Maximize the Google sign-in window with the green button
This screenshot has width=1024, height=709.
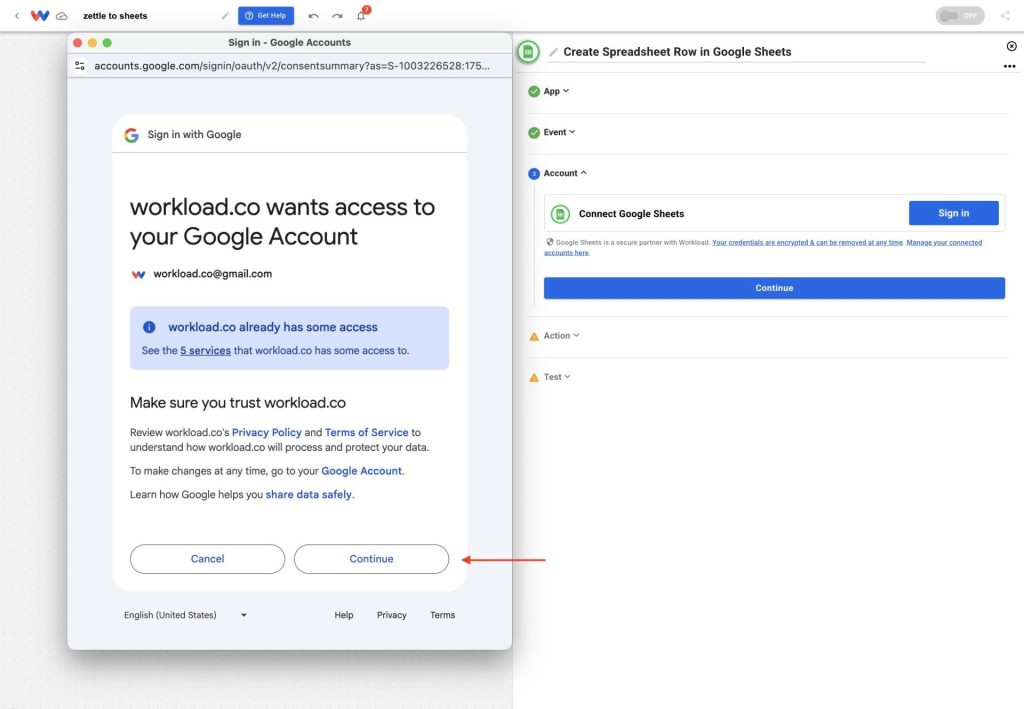click(107, 42)
